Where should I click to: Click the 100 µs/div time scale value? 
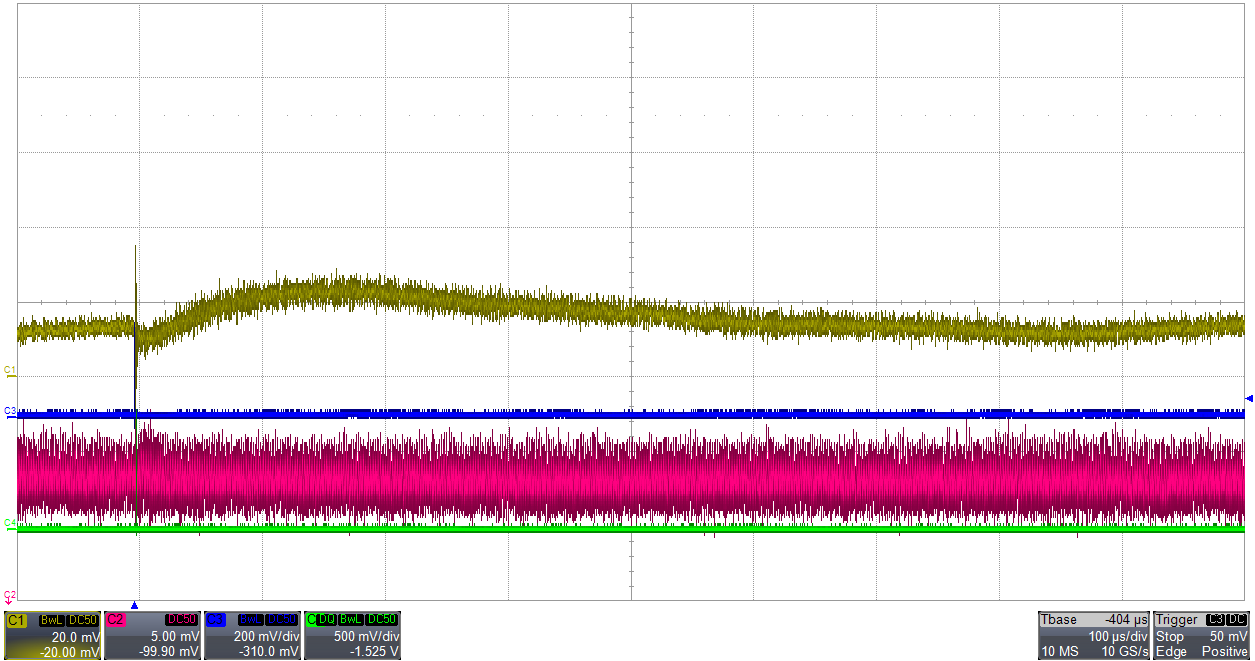click(1119, 636)
